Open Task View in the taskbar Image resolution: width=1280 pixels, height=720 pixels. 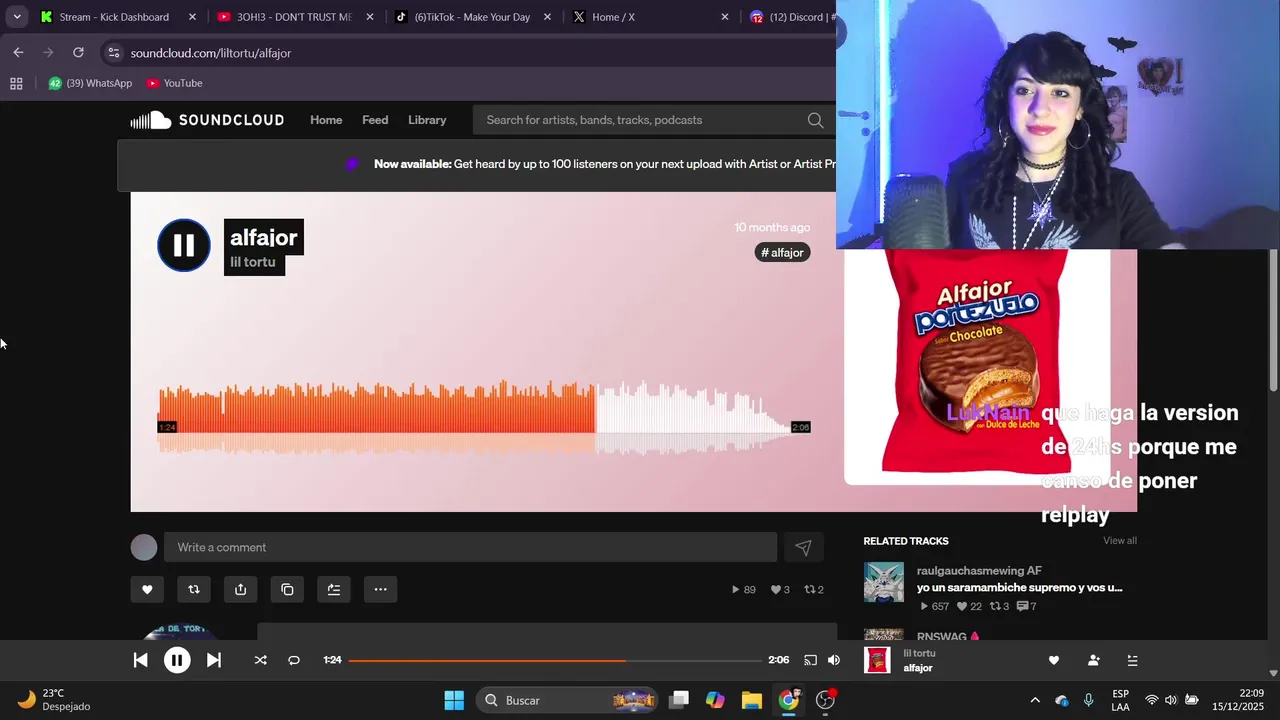[x=679, y=700]
